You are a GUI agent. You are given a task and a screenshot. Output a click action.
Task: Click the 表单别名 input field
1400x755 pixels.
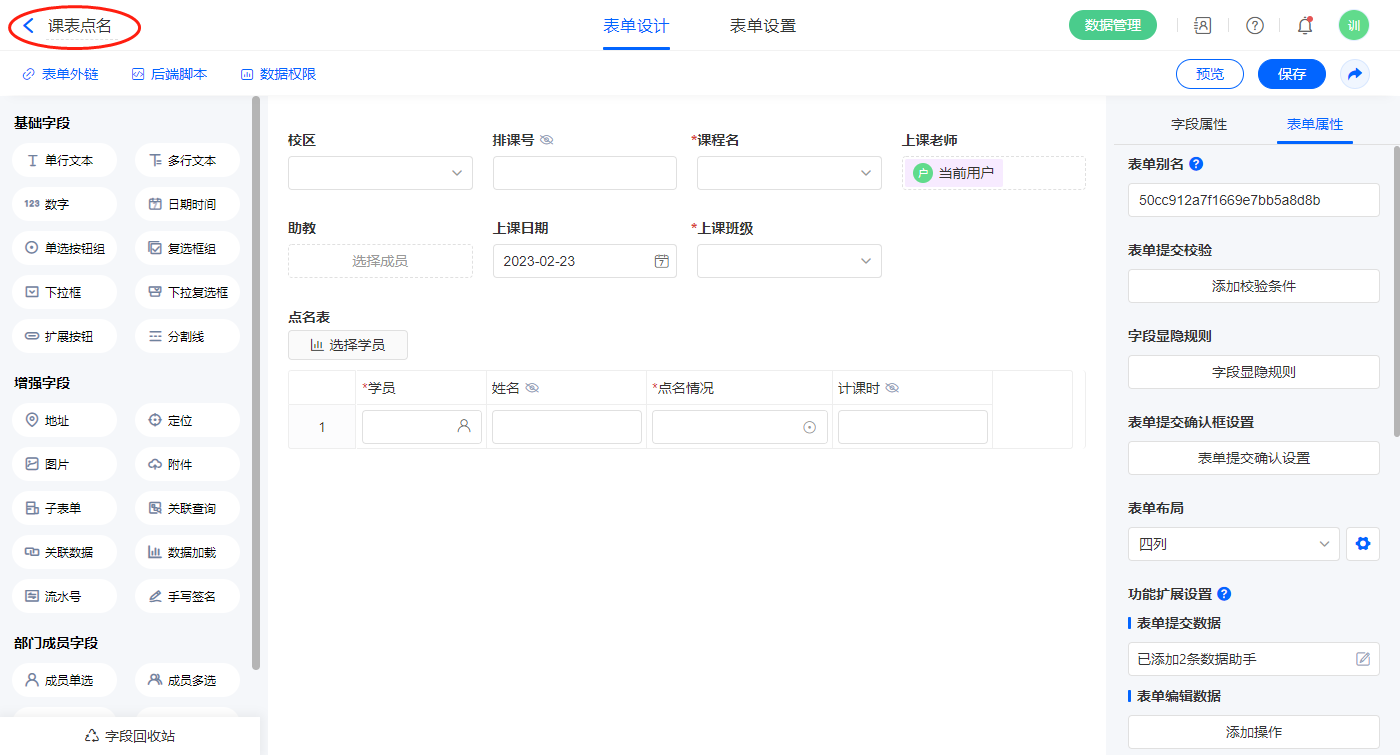(x=1253, y=200)
